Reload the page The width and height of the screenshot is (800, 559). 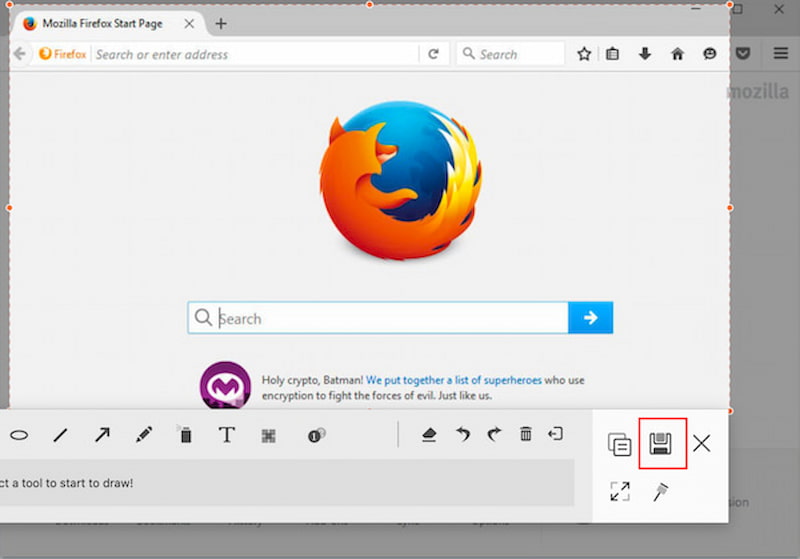point(434,54)
